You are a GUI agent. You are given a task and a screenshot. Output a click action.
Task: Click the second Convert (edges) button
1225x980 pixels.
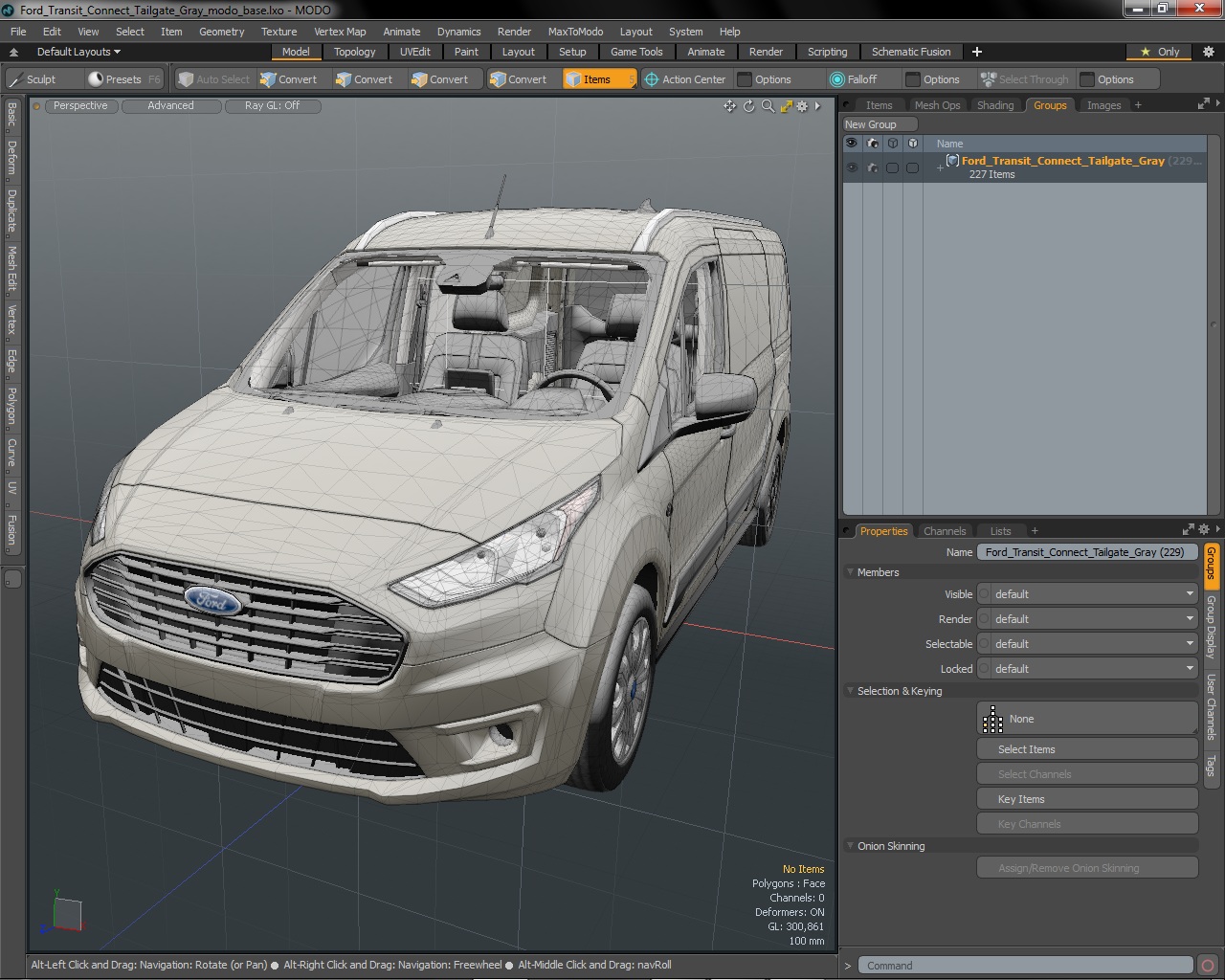click(365, 79)
